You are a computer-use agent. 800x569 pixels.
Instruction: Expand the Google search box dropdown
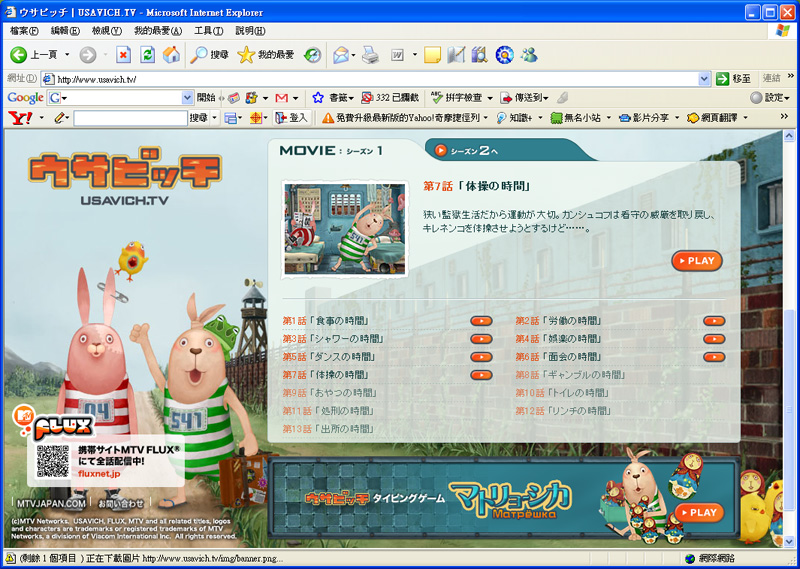pyautogui.click(x=187, y=97)
